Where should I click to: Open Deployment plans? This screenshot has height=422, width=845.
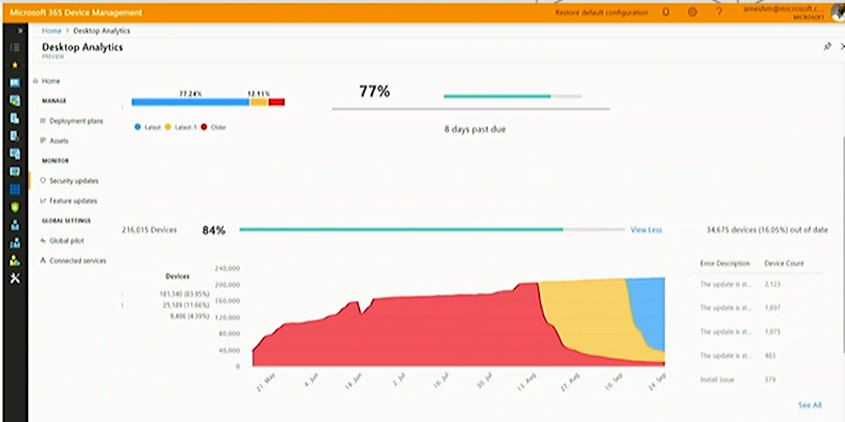point(76,121)
